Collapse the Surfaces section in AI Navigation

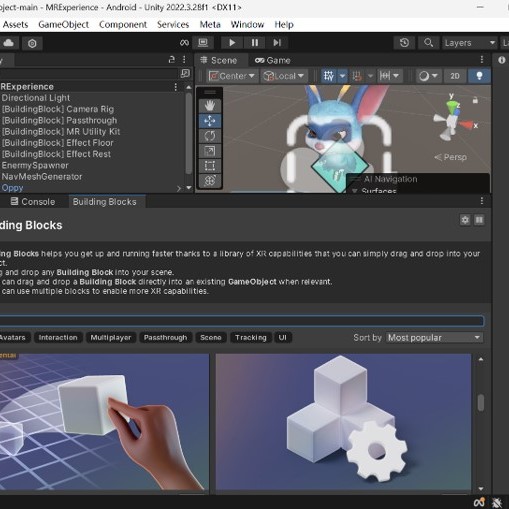coord(355,191)
